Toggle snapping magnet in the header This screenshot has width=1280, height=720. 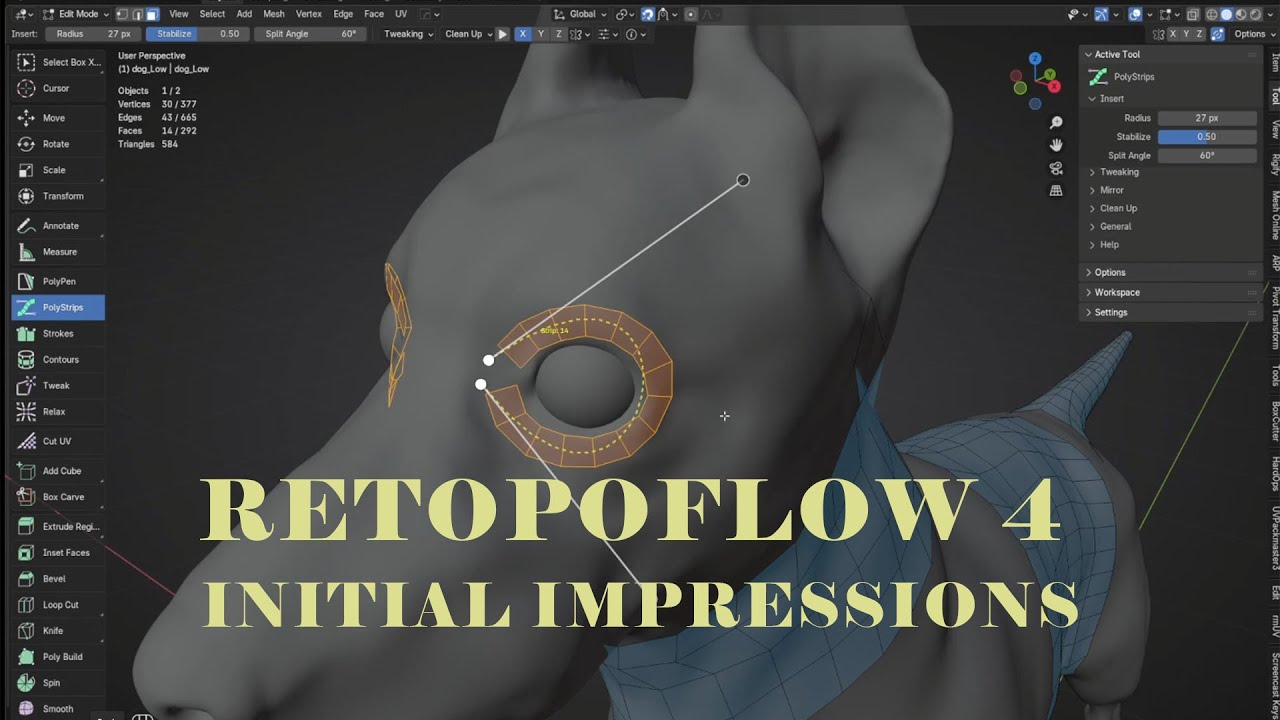click(x=648, y=14)
